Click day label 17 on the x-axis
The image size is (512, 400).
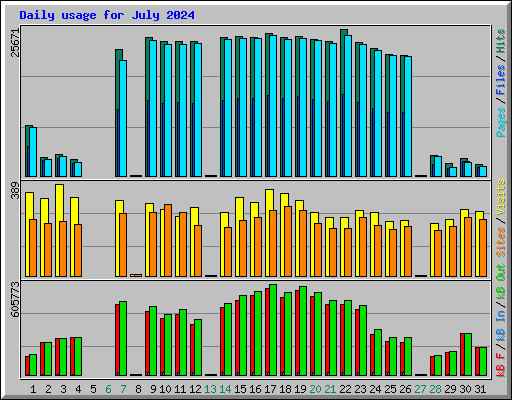pos(270,389)
